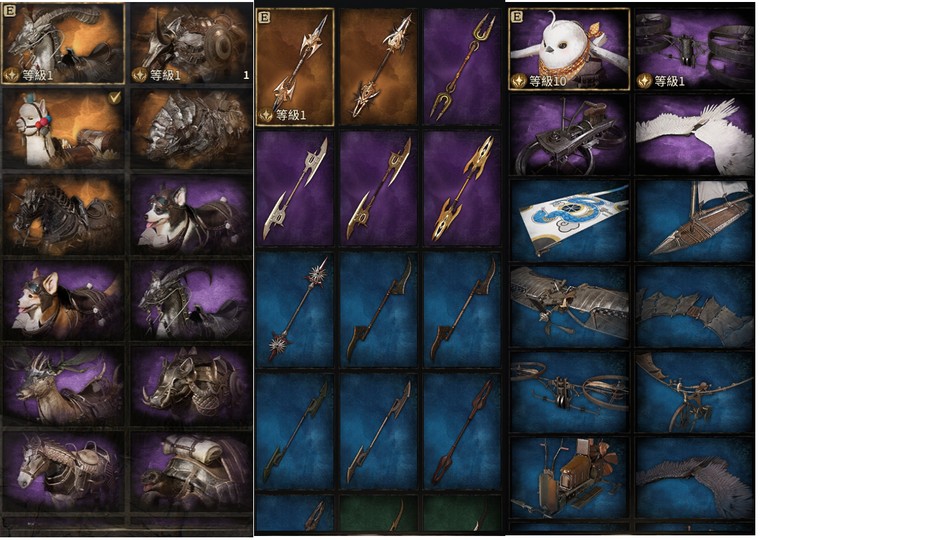Pick the purple golden trident spear
This screenshot has width=939, height=540.
point(462,67)
